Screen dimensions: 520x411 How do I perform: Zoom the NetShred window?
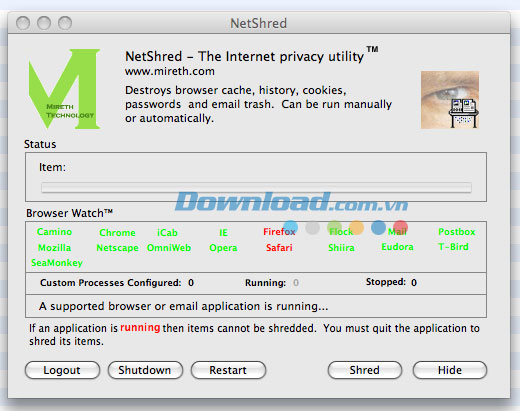(x=65, y=23)
